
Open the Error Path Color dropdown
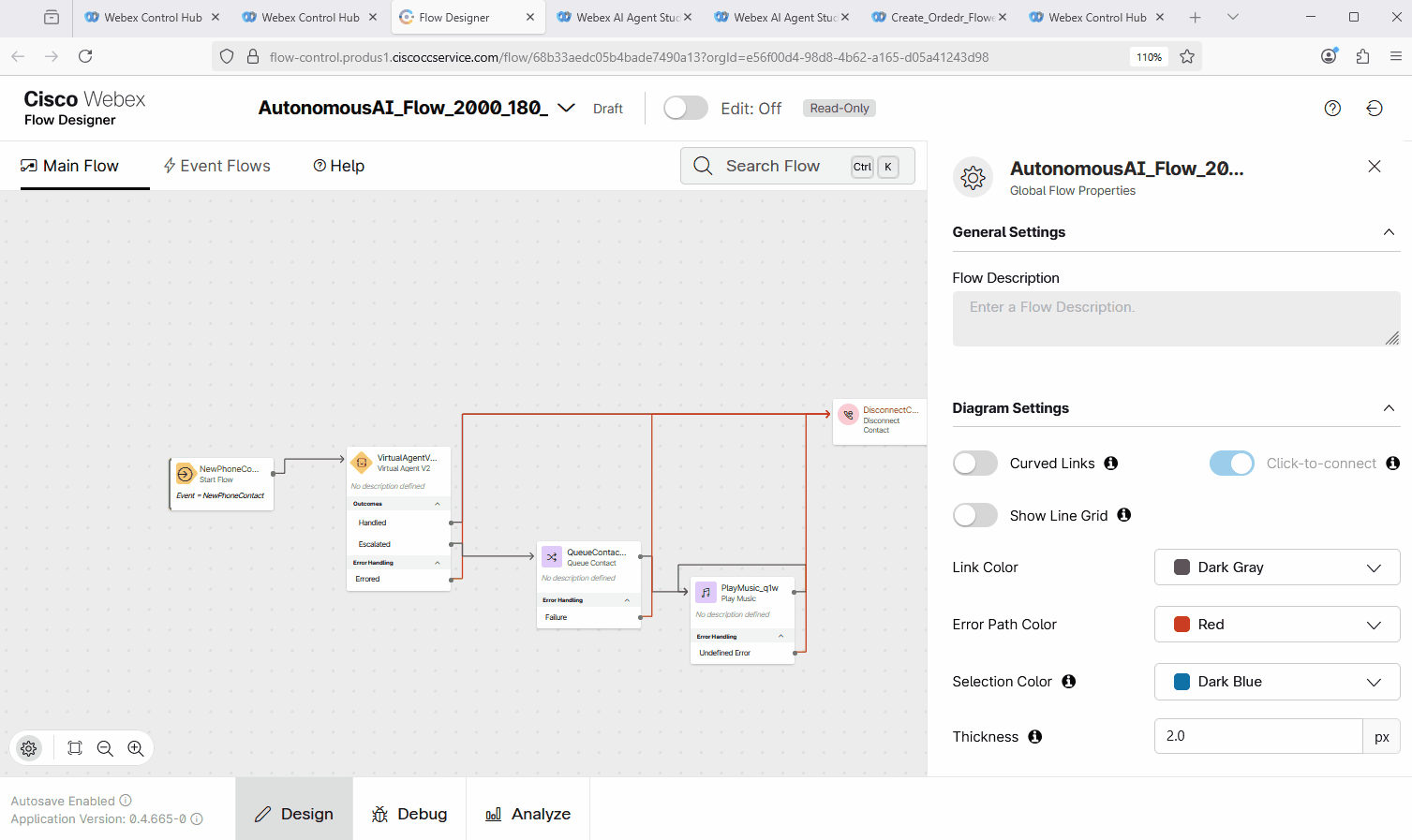(1276, 625)
